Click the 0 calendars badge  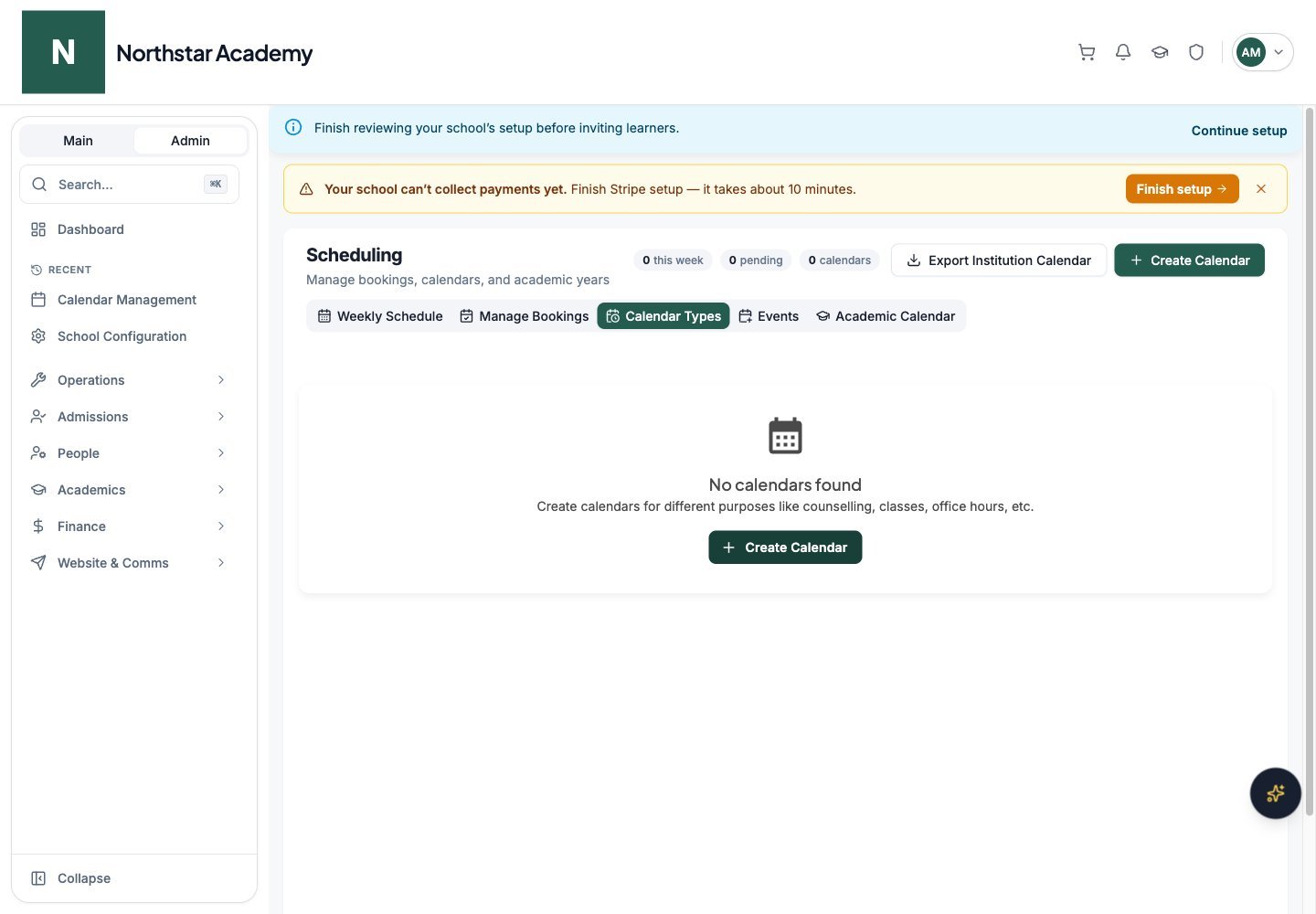840,260
